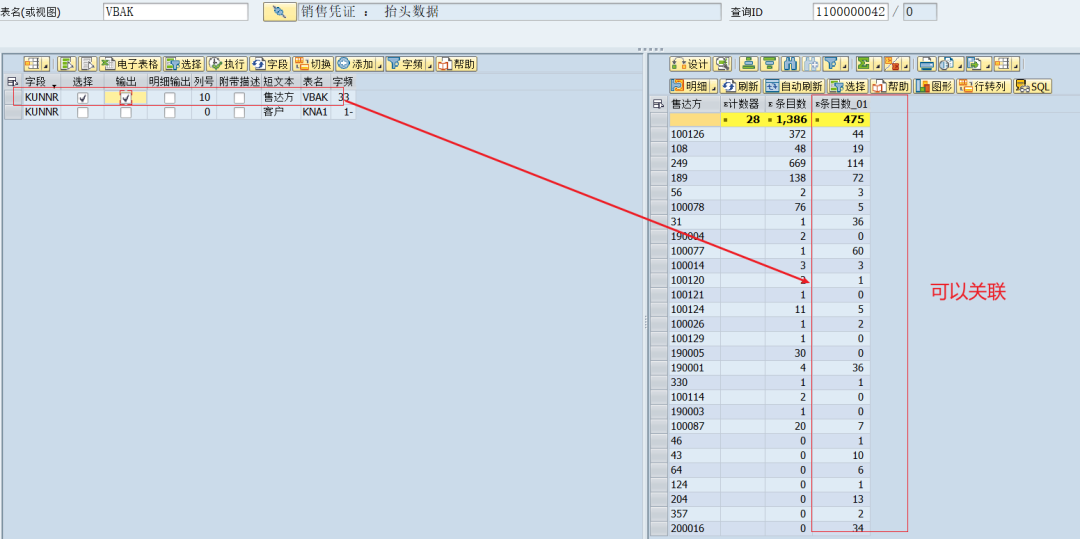Open the layout grid icon in left toolbar

33,64
